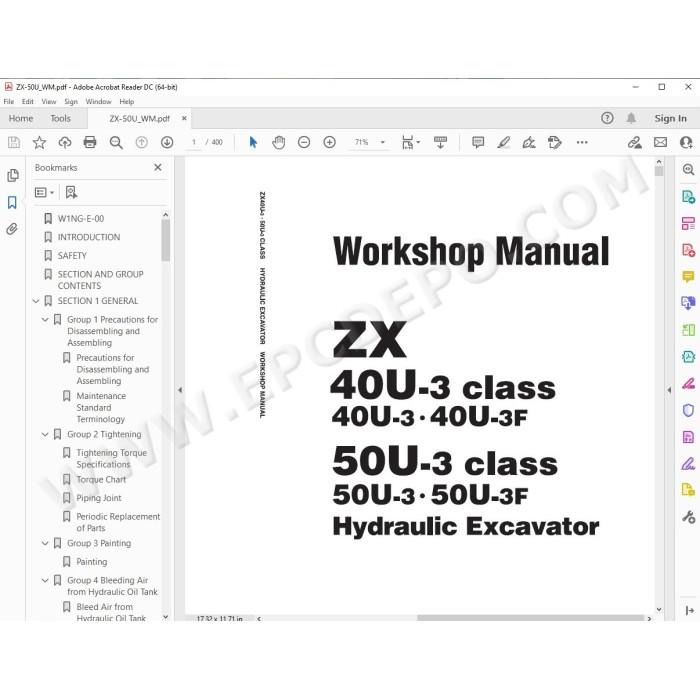Viewport: 700px width, 700px height.
Task: Click the Save file icon
Action: 14,142
